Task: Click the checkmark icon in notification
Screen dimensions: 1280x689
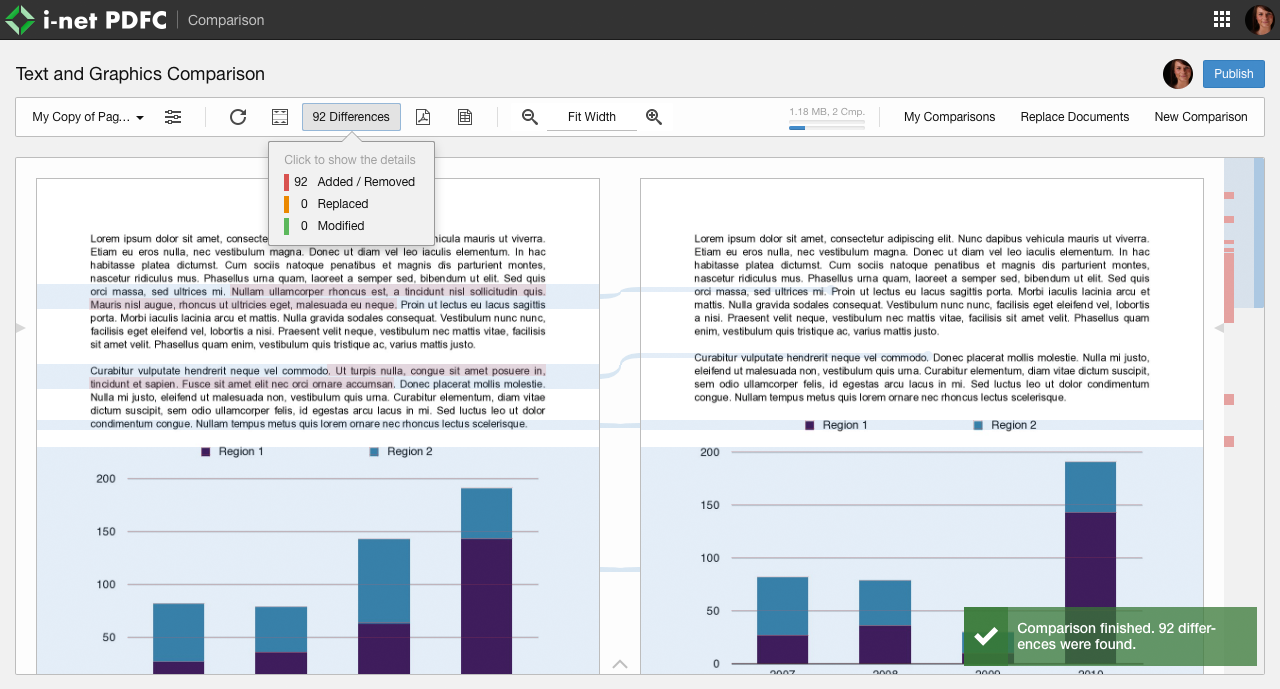Action: click(x=987, y=636)
